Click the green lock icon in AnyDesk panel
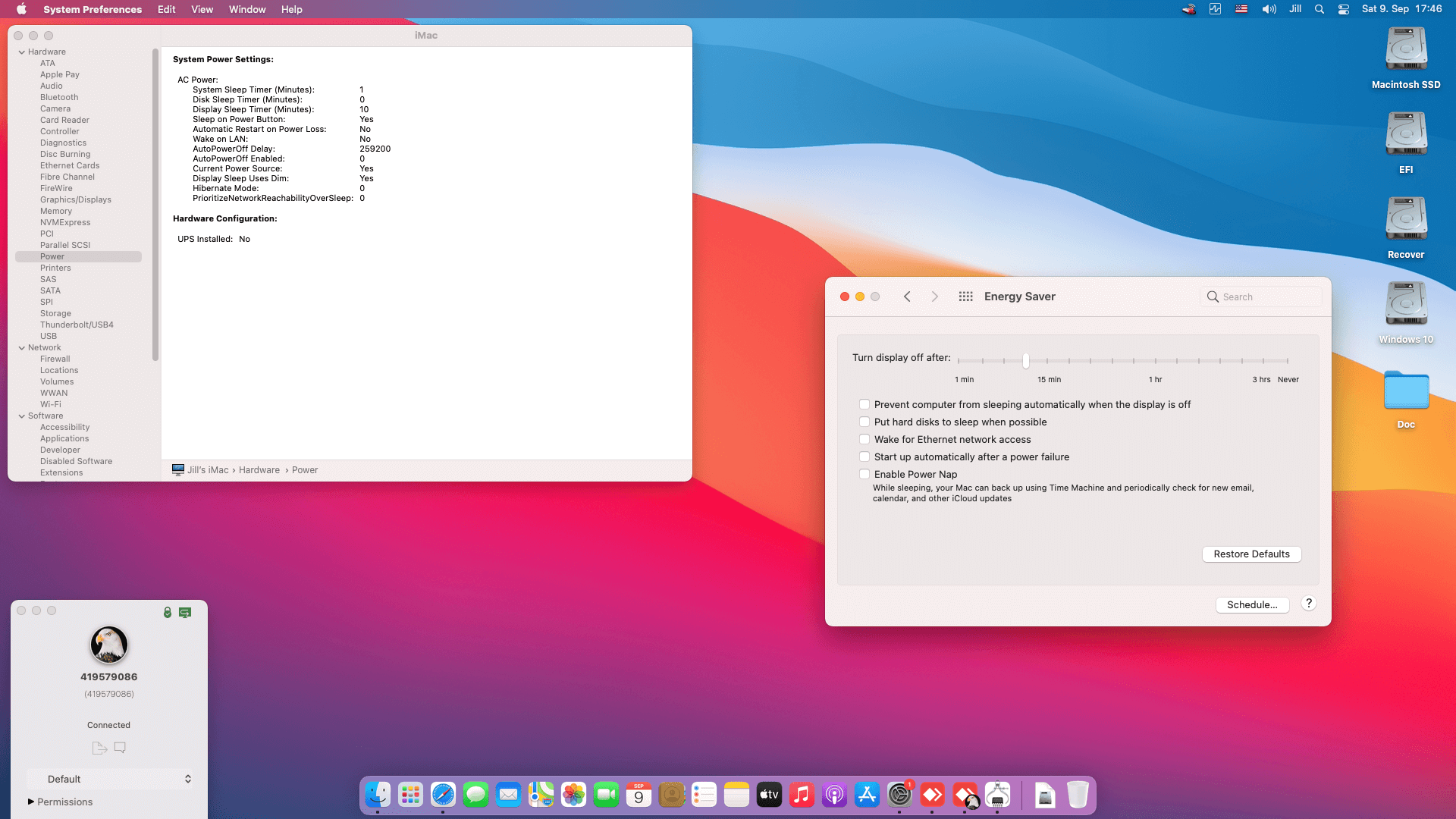This screenshot has height=819, width=1456. coord(168,612)
